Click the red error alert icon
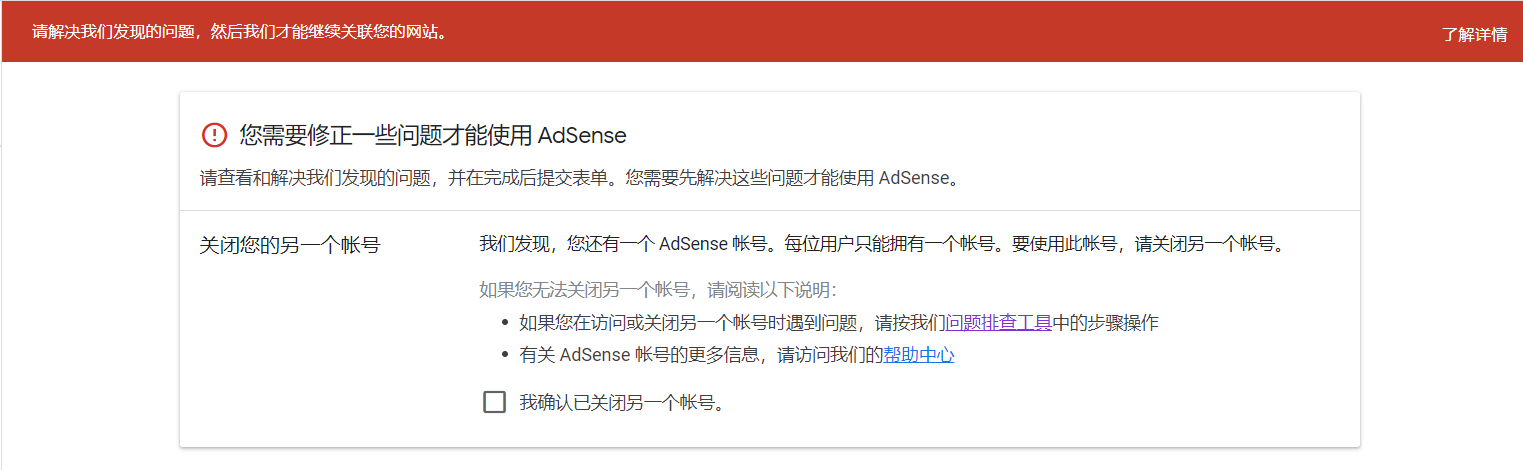 pyautogui.click(x=214, y=135)
